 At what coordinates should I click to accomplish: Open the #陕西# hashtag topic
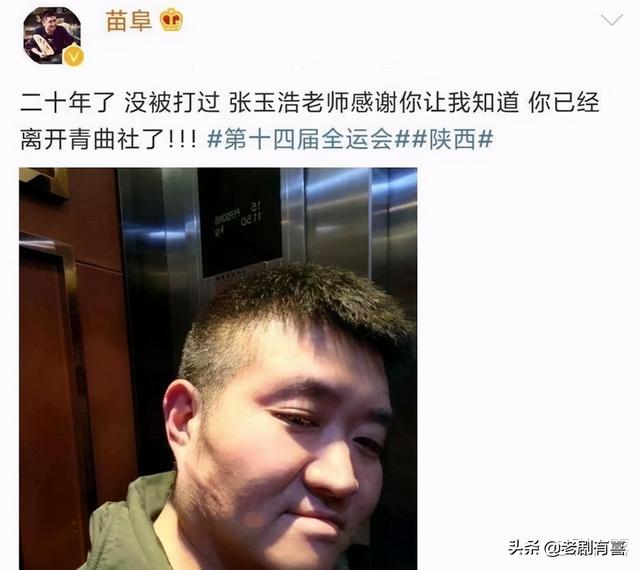tap(452, 139)
